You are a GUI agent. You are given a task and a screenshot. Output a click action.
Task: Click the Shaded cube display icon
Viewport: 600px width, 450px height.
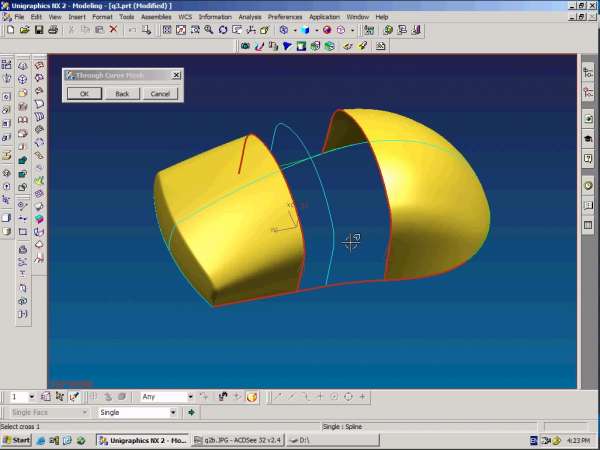305,30
